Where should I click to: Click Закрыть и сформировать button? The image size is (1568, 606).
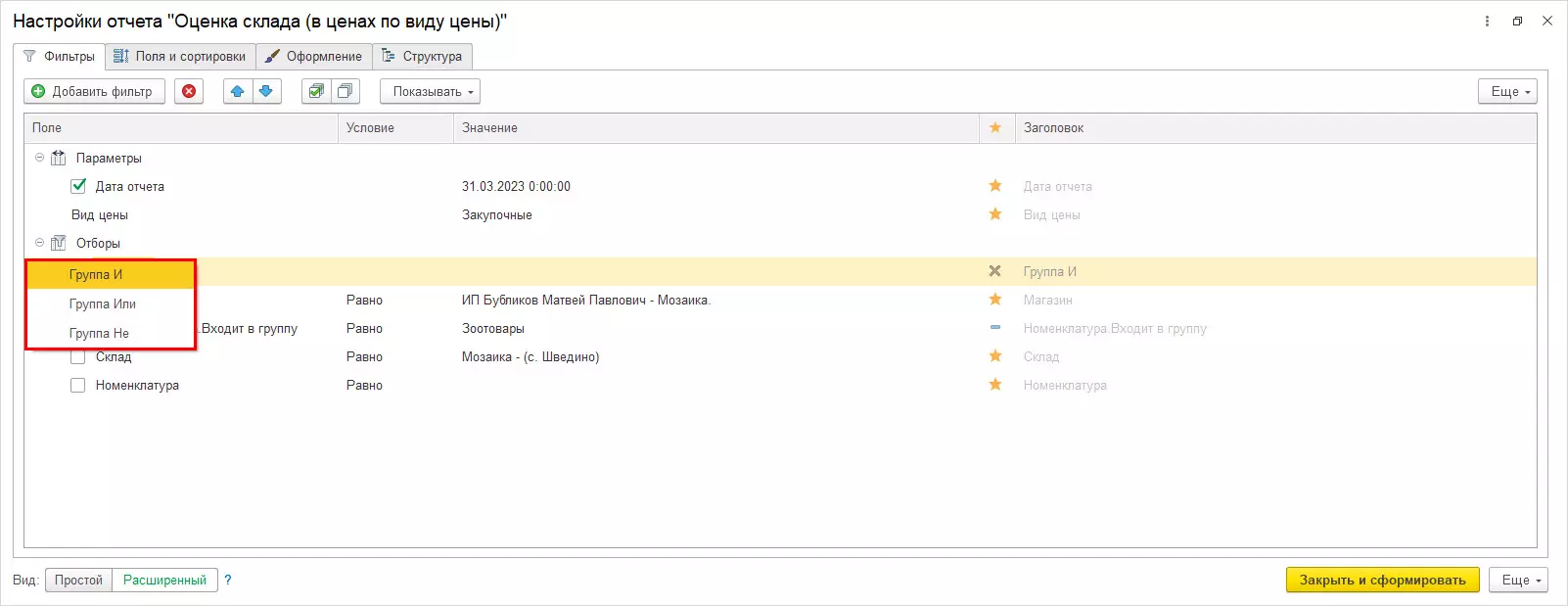pyautogui.click(x=1382, y=580)
